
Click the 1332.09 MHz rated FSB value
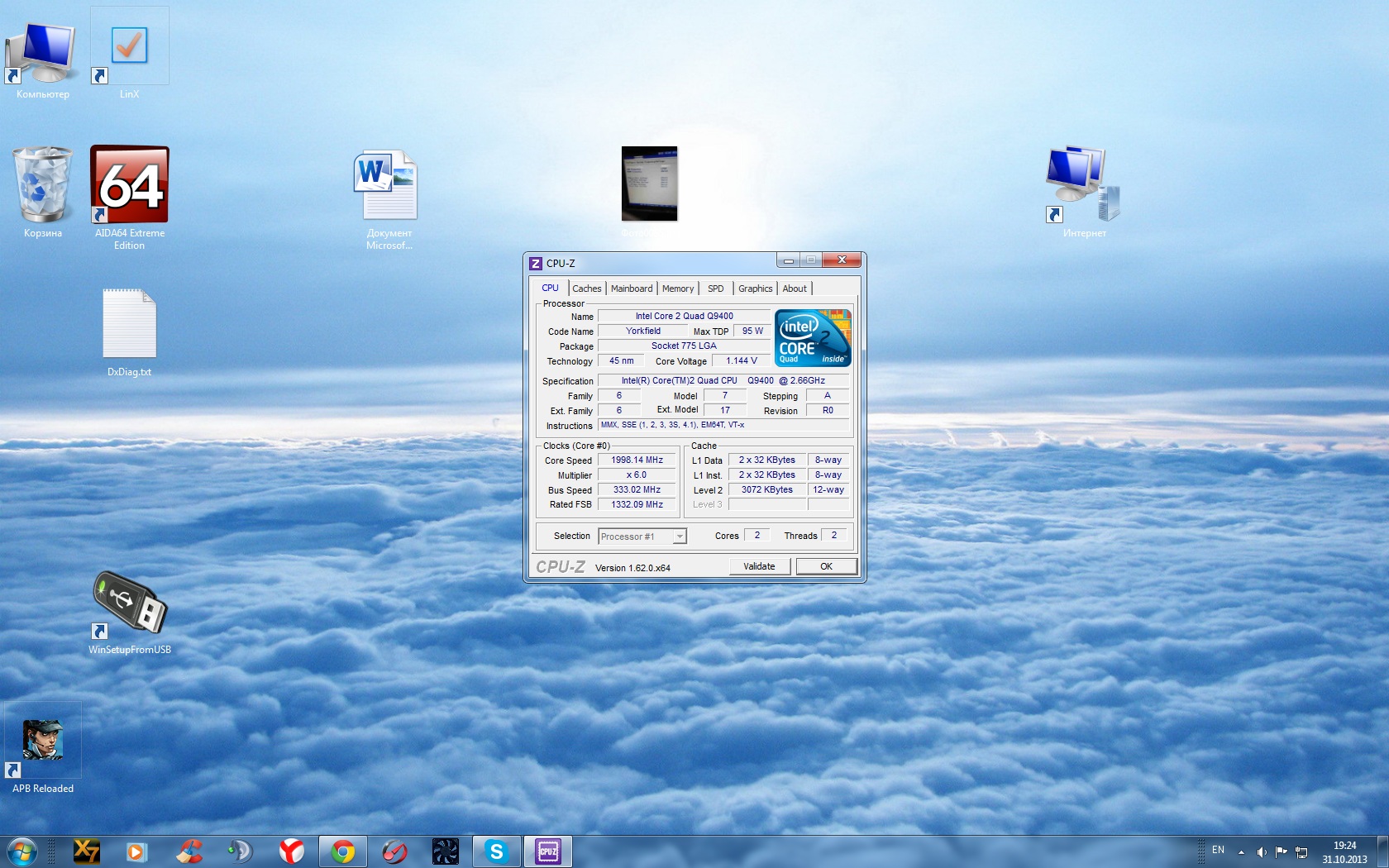637,504
